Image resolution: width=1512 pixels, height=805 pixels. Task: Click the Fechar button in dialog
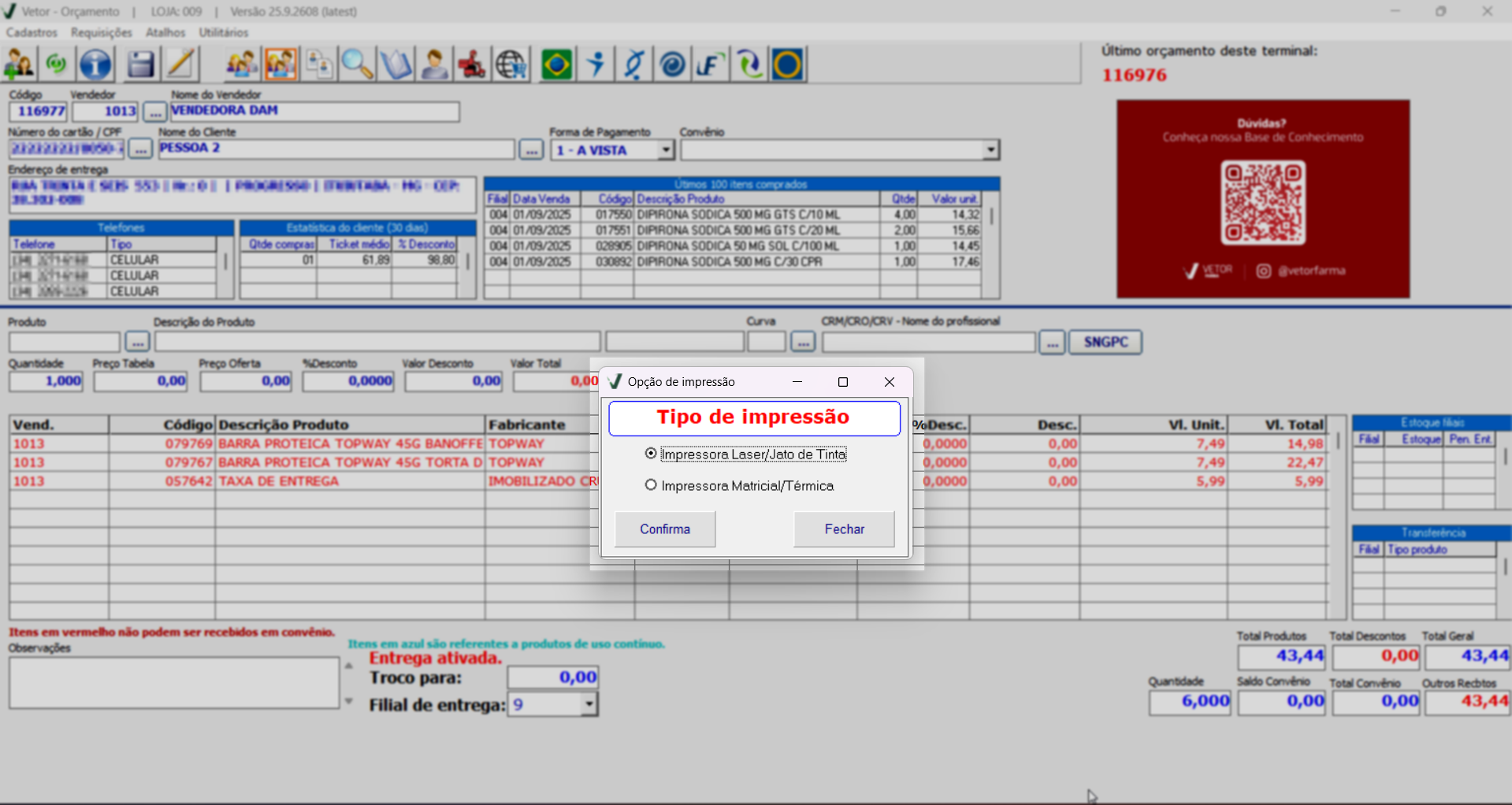click(x=844, y=529)
